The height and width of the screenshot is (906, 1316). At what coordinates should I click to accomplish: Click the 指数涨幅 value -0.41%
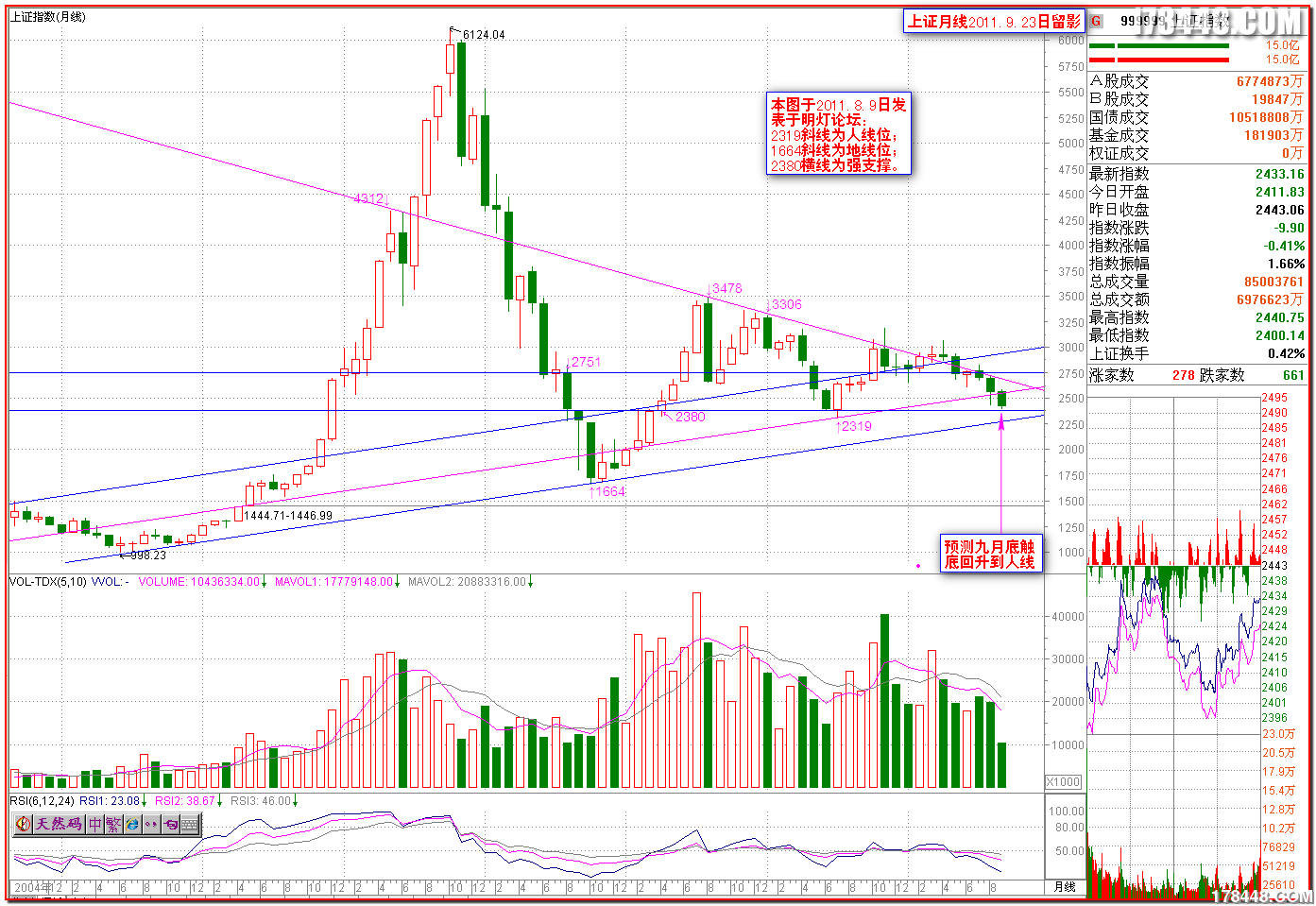click(1285, 246)
